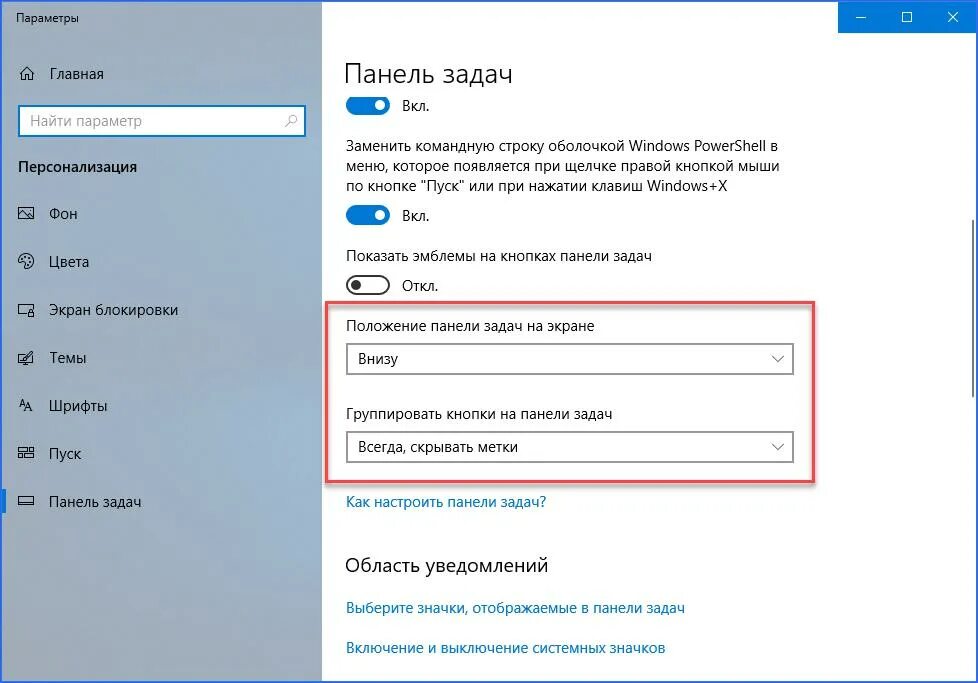Click the Найти параметр search field
This screenshot has height=683, width=978.
pos(162,121)
